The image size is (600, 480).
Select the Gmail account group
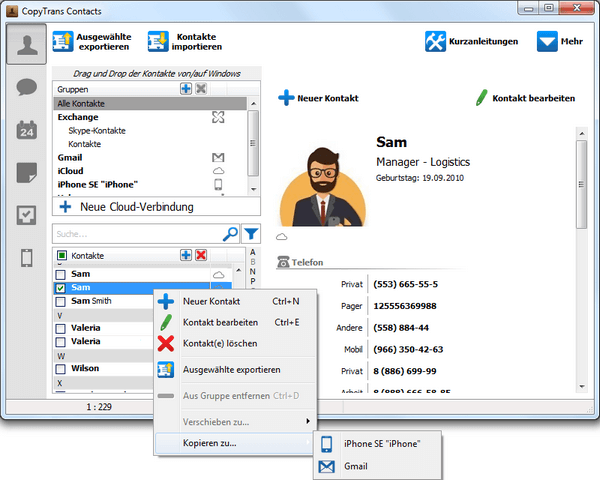pyautogui.click(x=70, y=157)
